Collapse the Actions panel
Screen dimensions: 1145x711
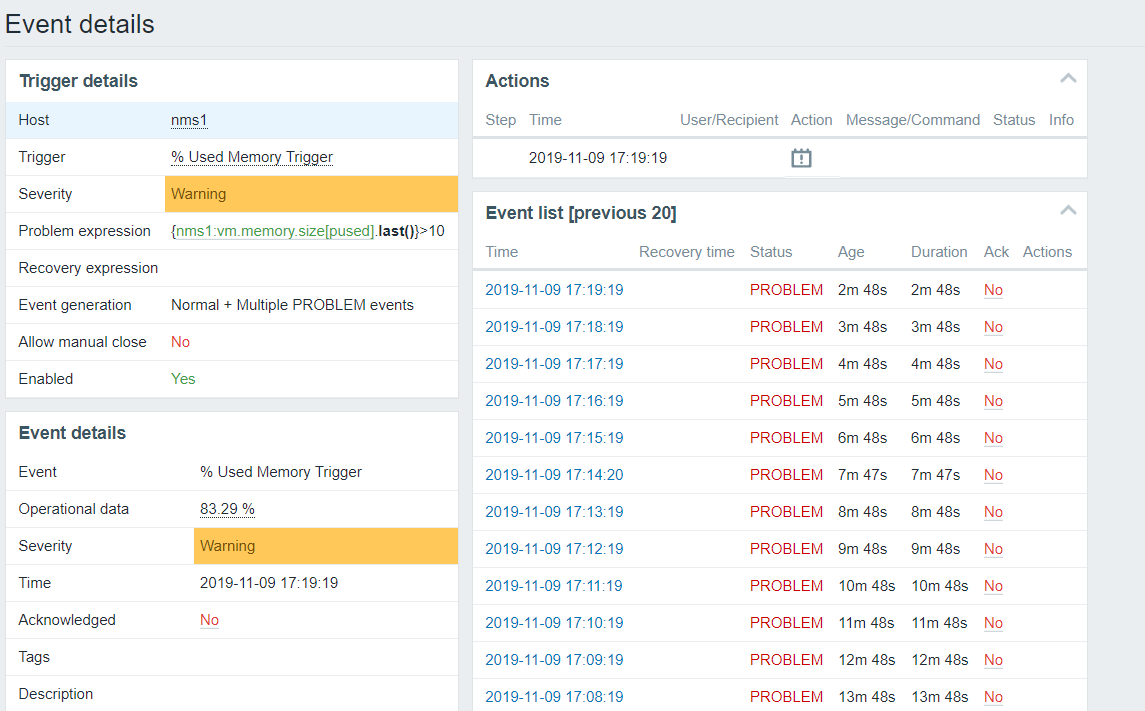tap(1068, 78)
